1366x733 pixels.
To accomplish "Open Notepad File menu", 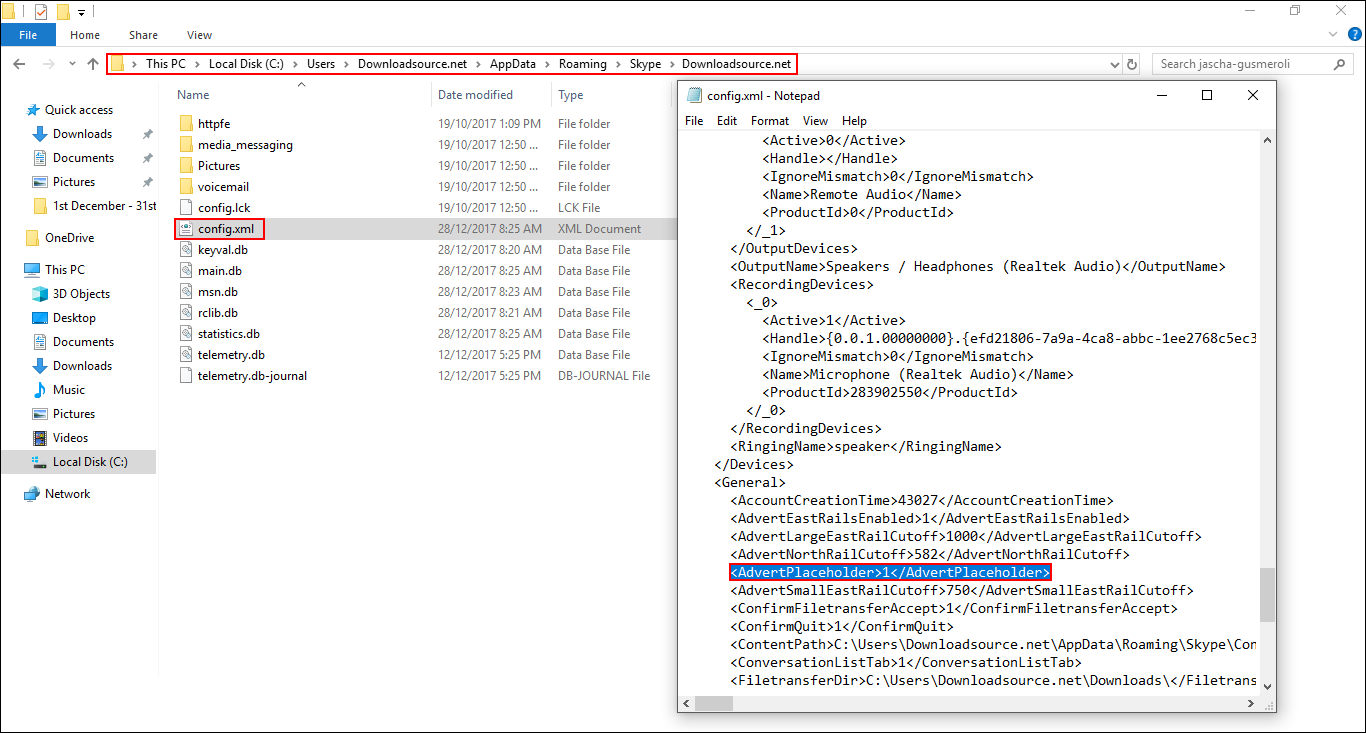I will point(694,121).
